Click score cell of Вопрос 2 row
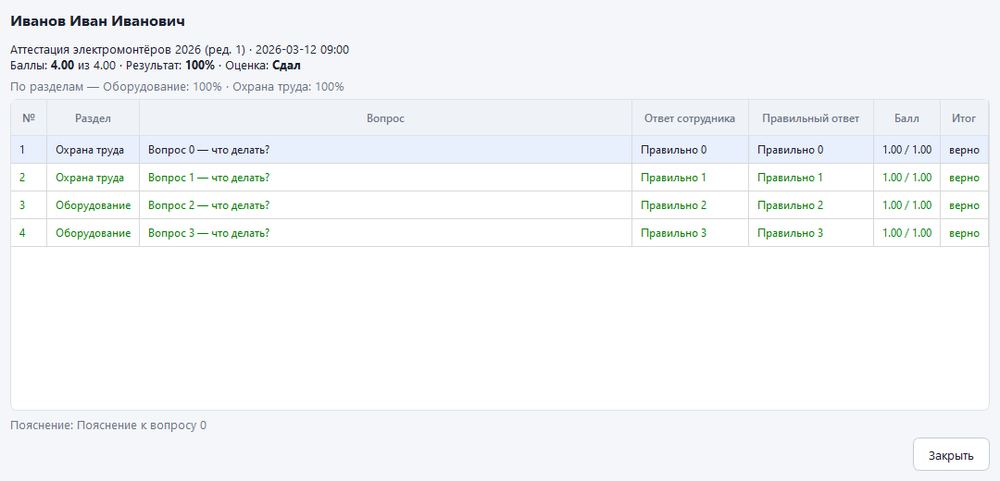The width and height of the screenshot is (1000, 481). [907, 205]
